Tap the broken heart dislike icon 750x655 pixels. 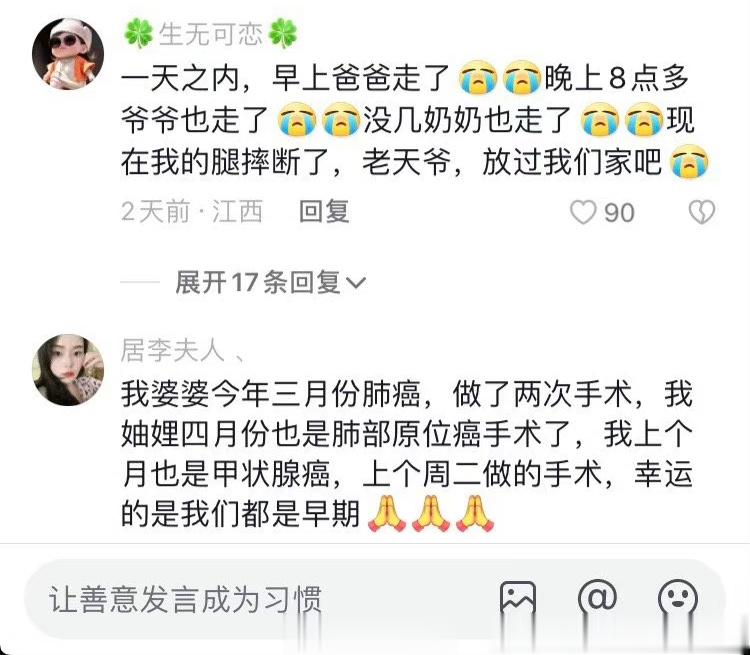702,212
